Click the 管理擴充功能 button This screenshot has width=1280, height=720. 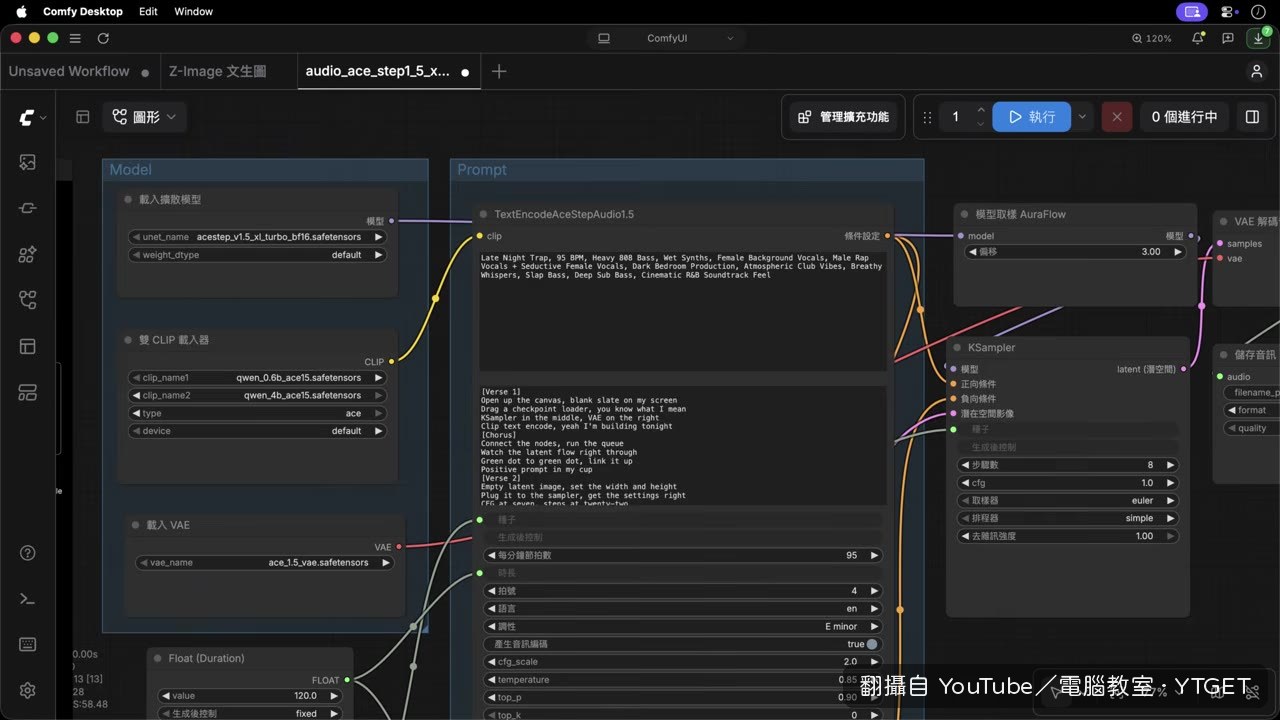pyautogui.click(x=843, y=117)
